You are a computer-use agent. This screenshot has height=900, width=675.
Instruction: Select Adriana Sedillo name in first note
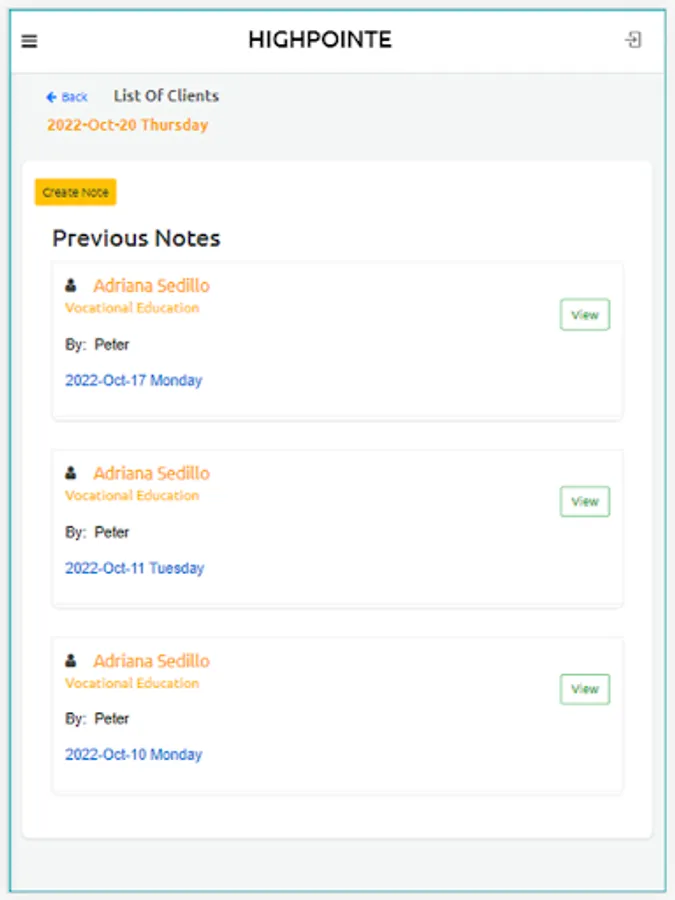(151, 286)
